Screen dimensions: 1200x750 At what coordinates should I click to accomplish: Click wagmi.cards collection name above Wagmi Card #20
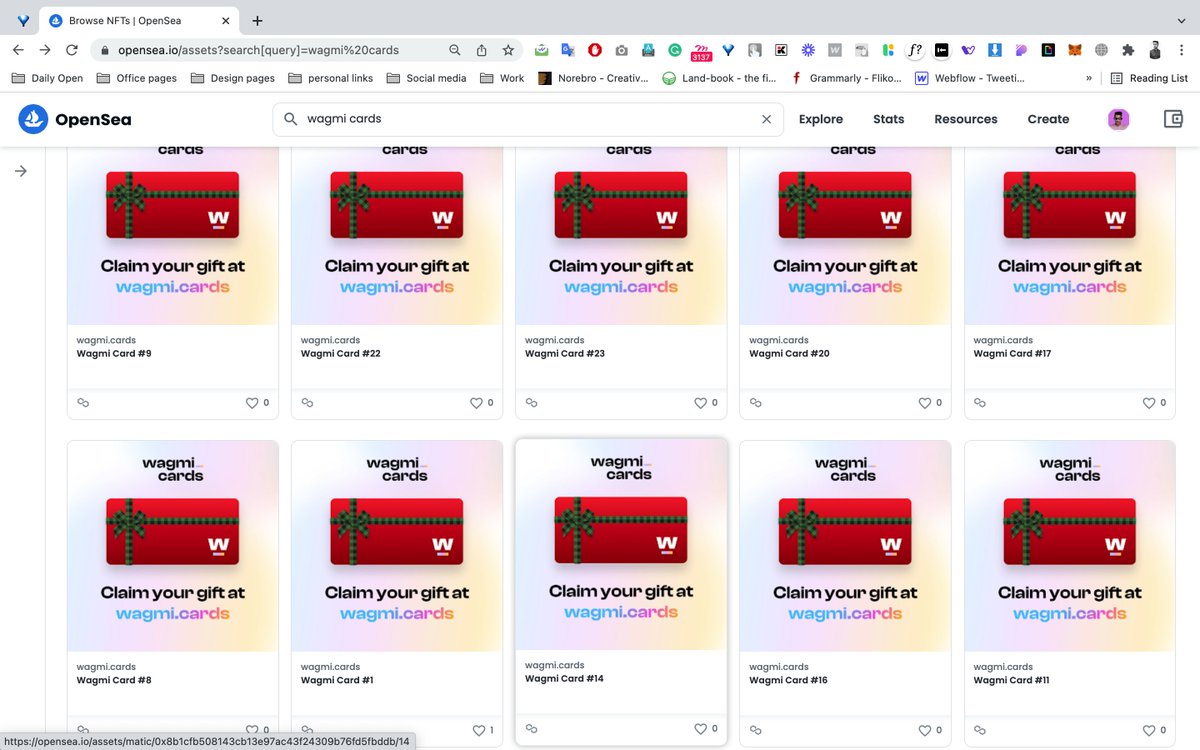click(x=779, y=340)
